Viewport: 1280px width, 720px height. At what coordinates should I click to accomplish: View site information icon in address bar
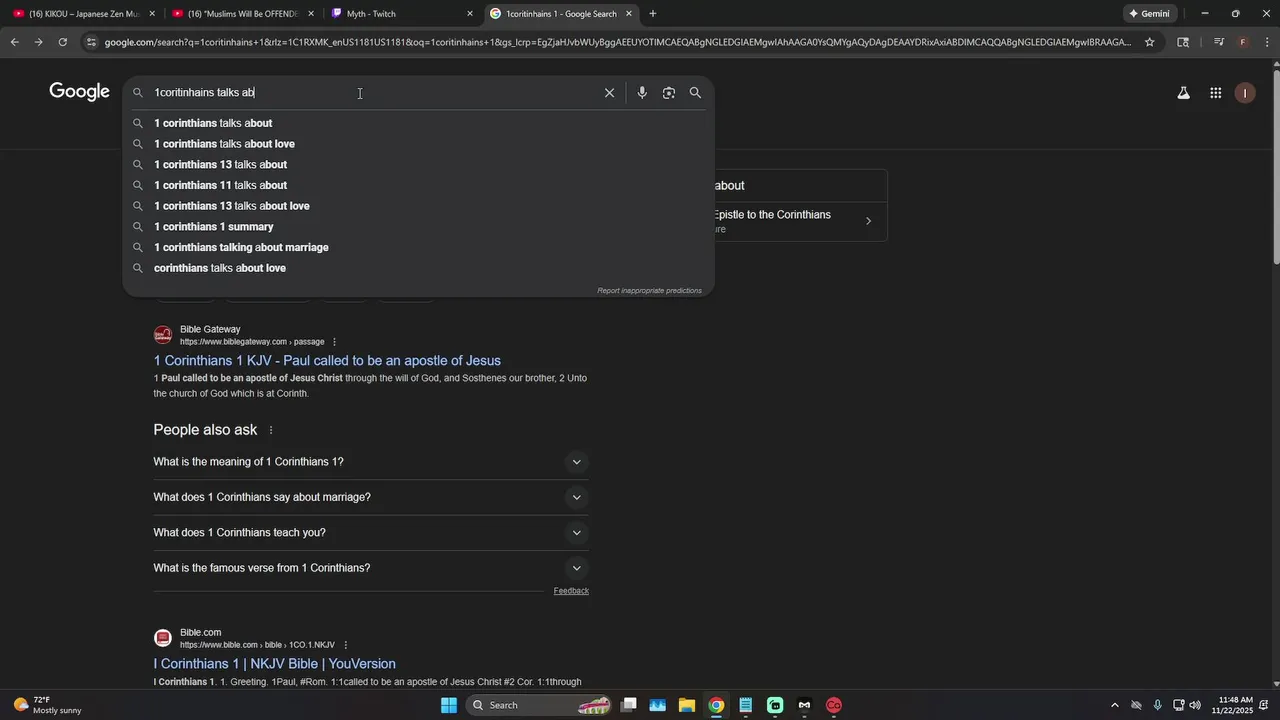(91, 42)
